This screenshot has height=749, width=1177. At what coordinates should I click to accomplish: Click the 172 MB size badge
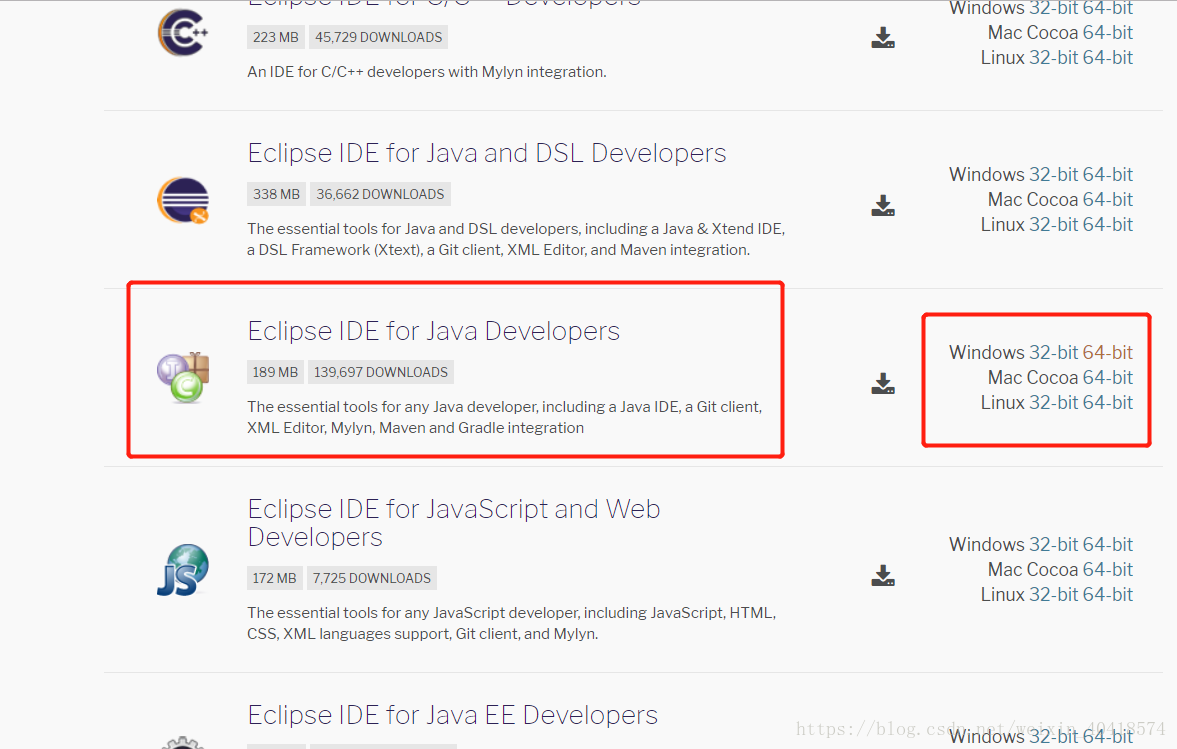(274, 579)
